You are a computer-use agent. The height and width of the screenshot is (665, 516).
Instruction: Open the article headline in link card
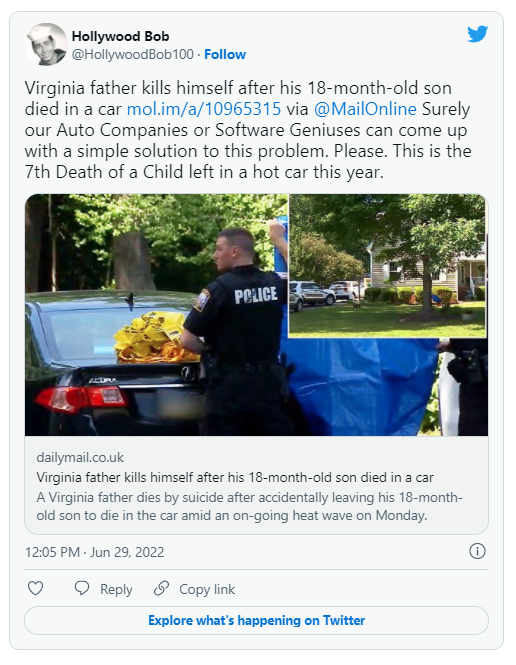point(235,477)
